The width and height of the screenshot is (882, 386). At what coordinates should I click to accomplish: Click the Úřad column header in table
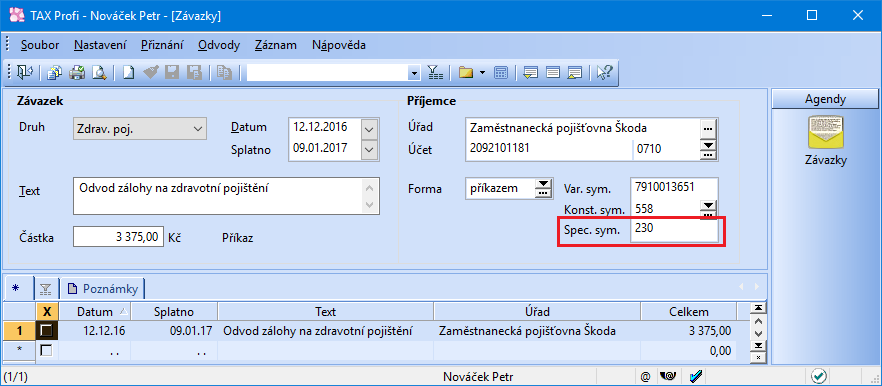(537, 312)
